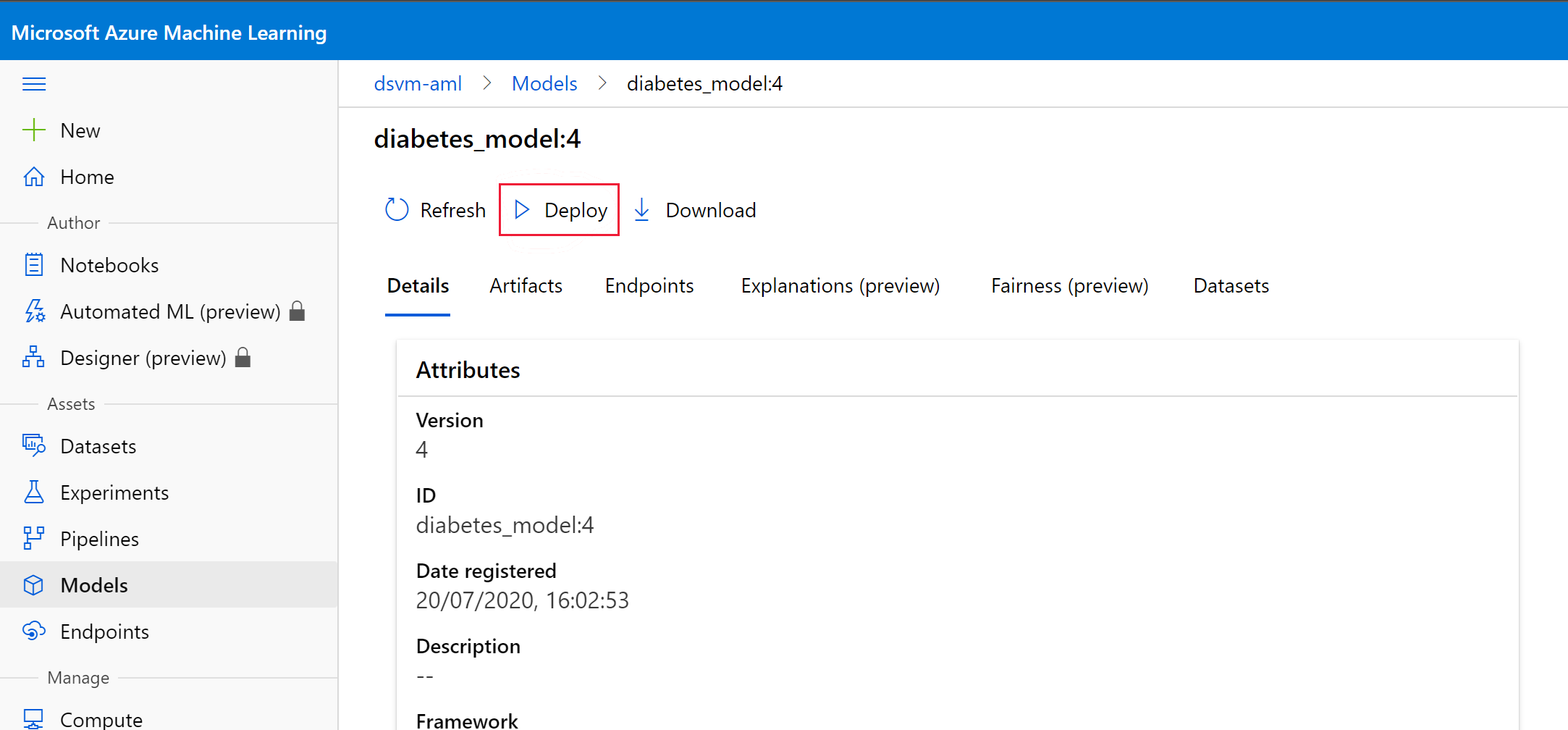
Task: Click the lock icon beside Automated ML
Action: [x=297, y=311]
